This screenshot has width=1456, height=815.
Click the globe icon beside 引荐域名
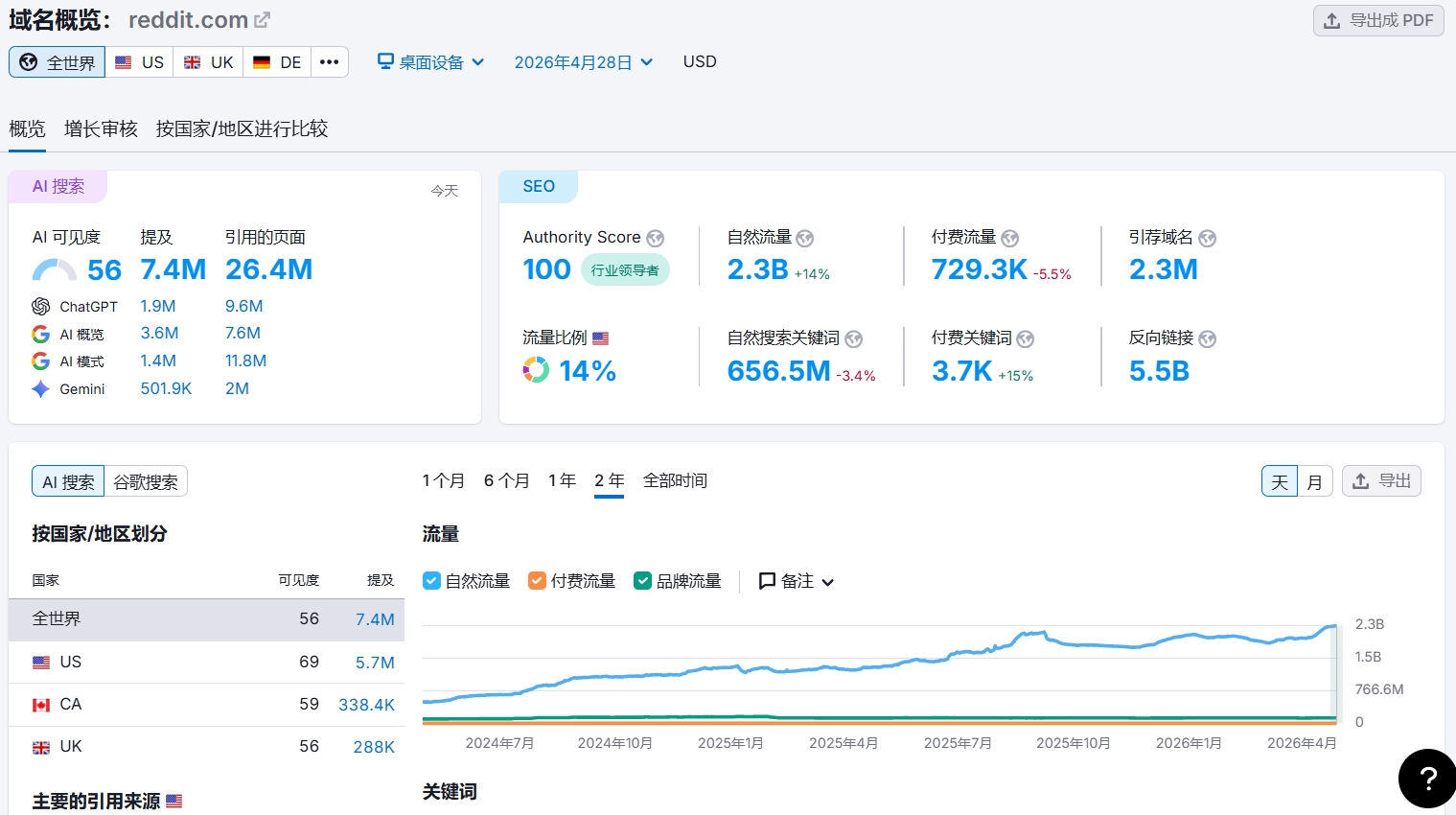coord(1208,238)
